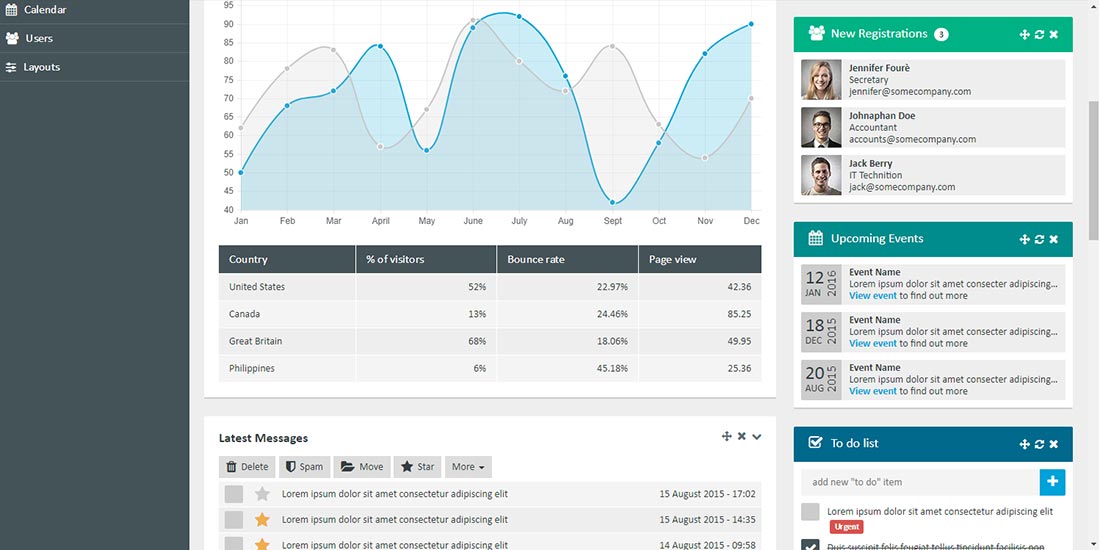
Task: Click the New Registrations people icon
Action: point(816,33)
